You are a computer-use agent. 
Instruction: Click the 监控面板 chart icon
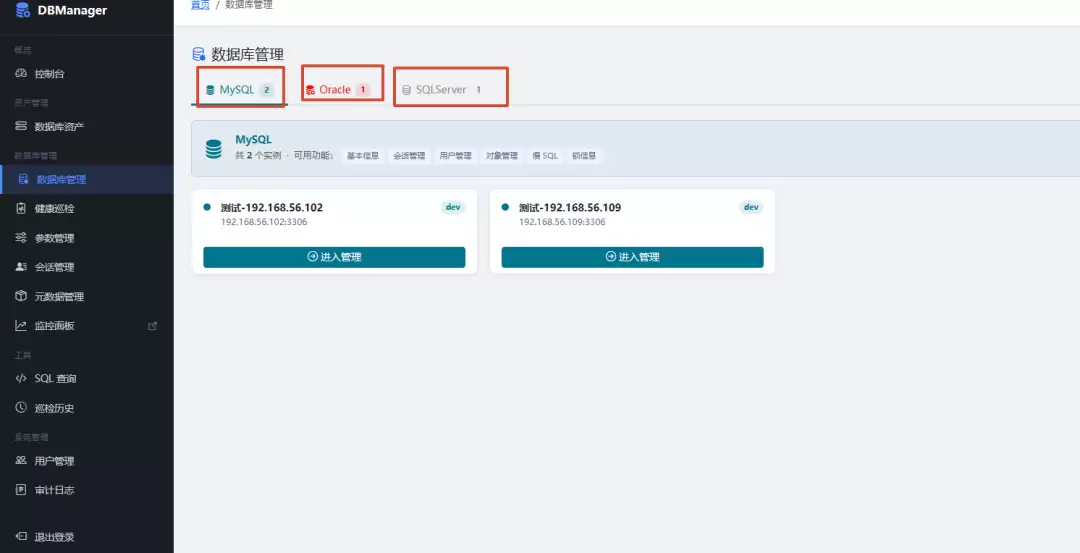[21, 325]
